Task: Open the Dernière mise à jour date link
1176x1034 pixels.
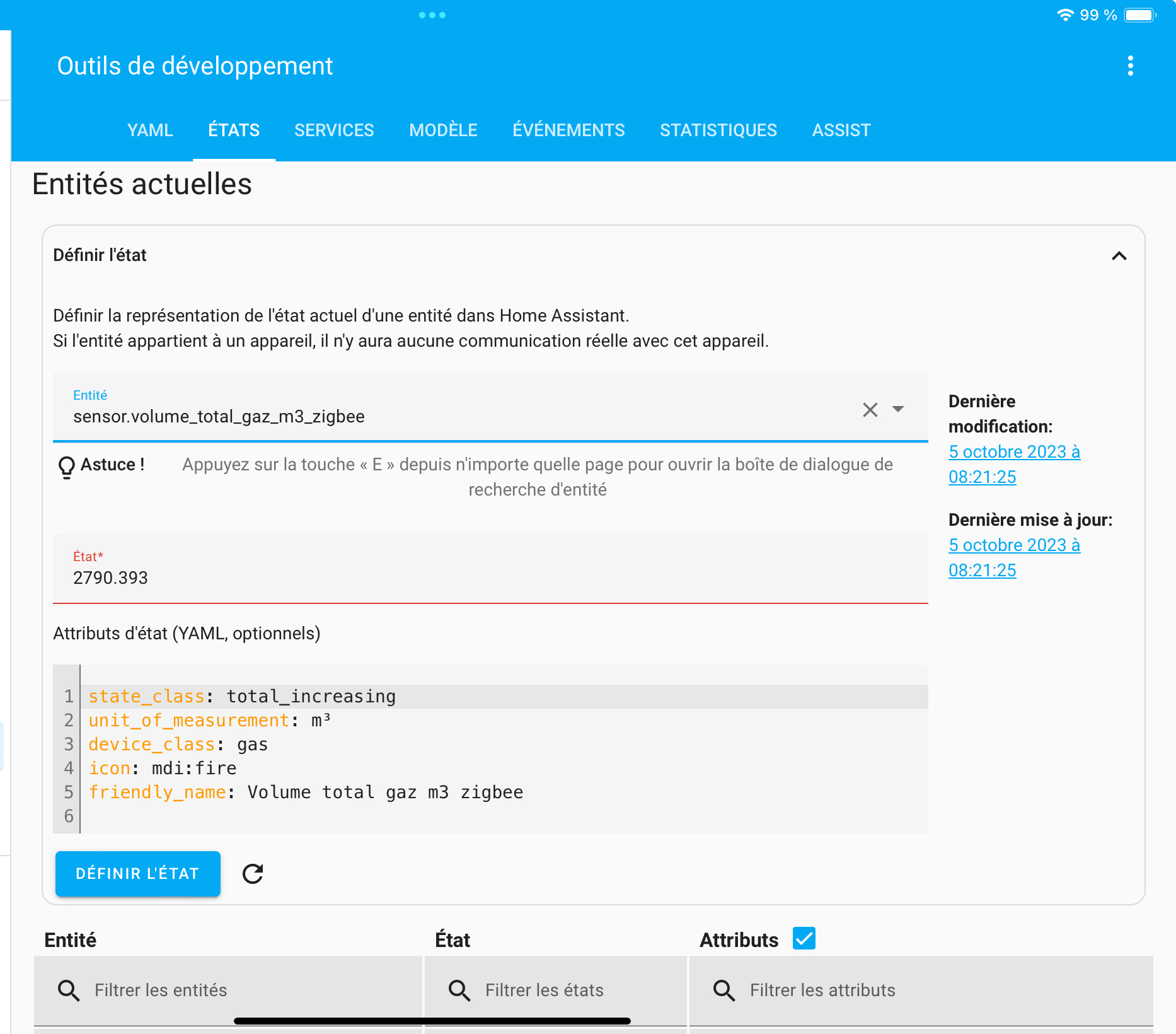Action: [x=1013, y=558]
